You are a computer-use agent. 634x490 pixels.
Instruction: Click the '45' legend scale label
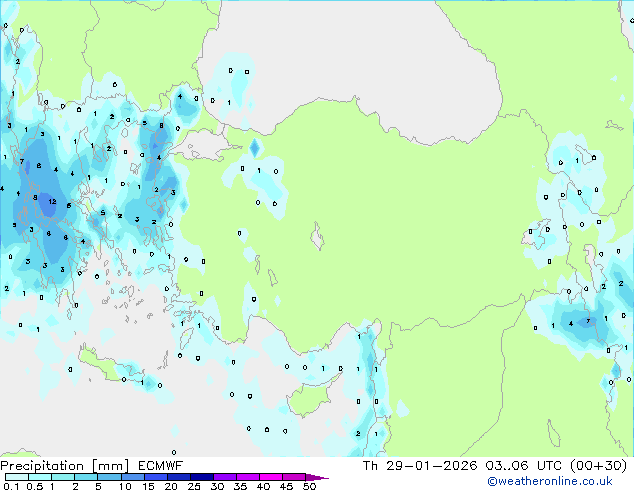tap(286, 486)
